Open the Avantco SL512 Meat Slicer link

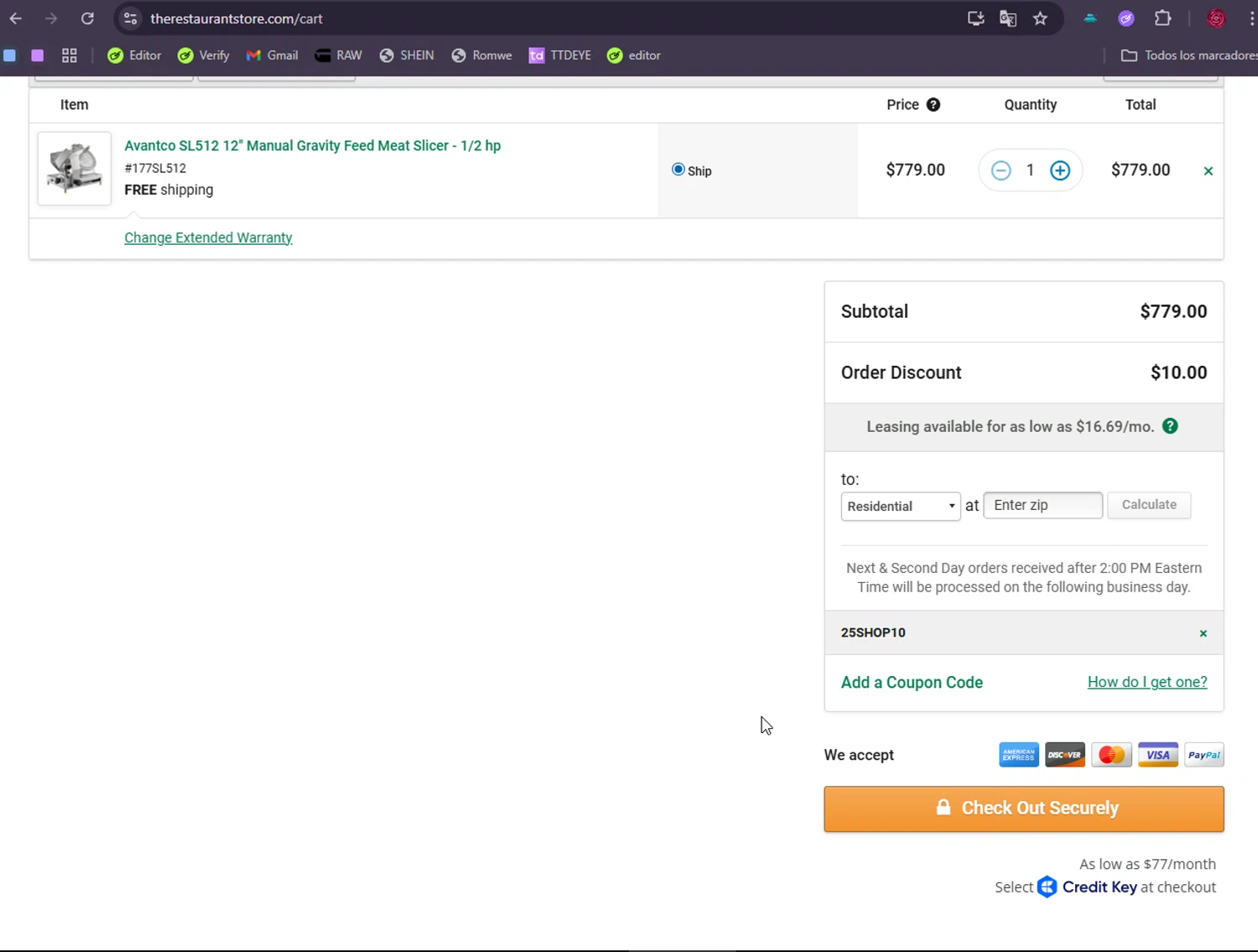click(313, 146)
